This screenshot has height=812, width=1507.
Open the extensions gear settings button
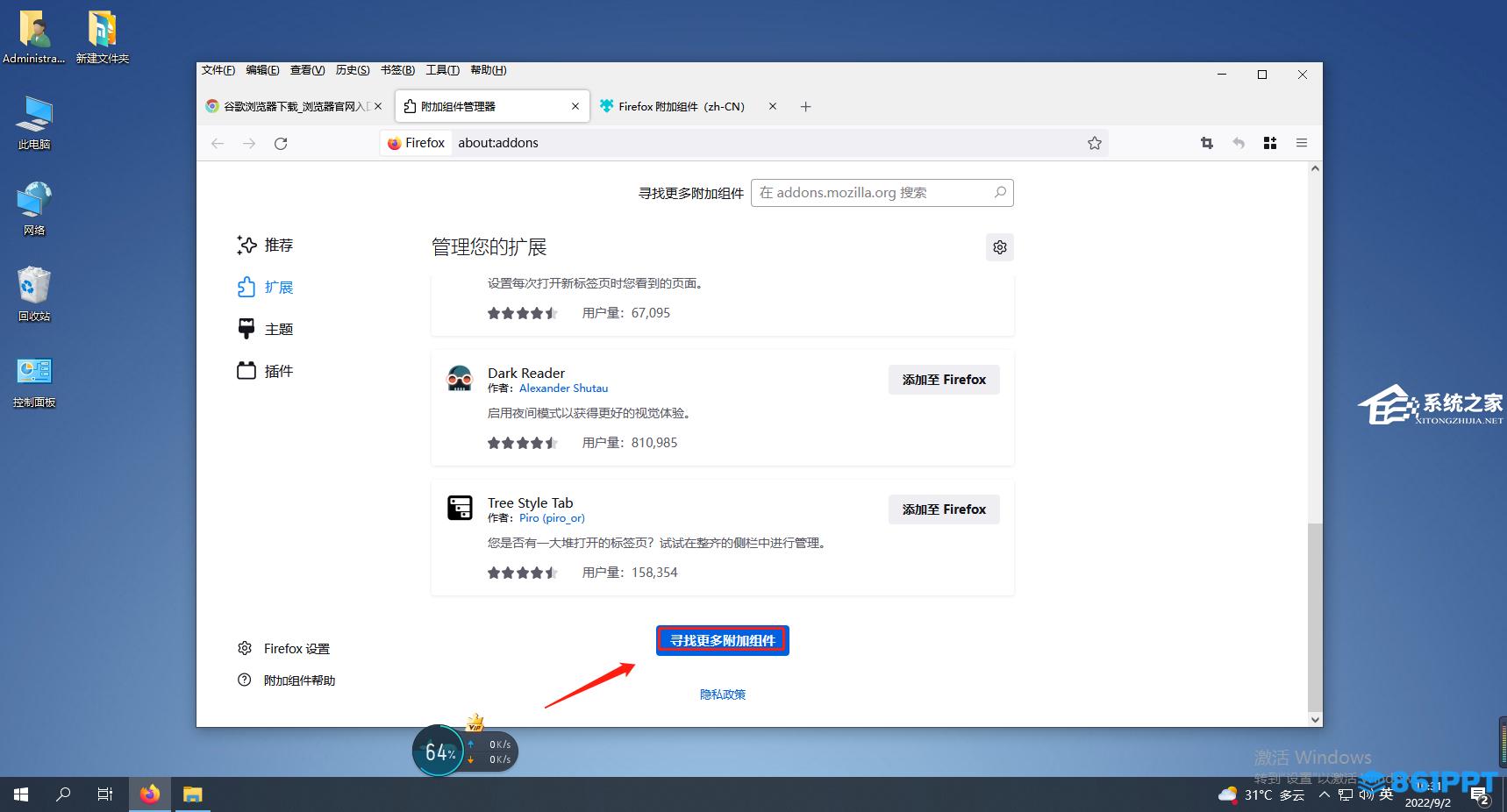[1000, 247]
